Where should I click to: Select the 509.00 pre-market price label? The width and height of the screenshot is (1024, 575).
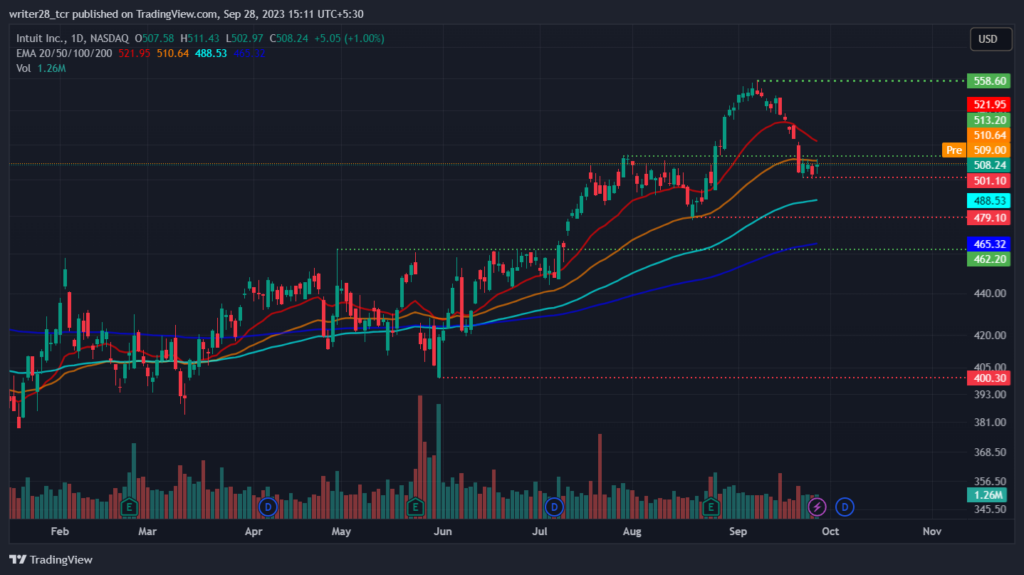(x=989, y=150)
